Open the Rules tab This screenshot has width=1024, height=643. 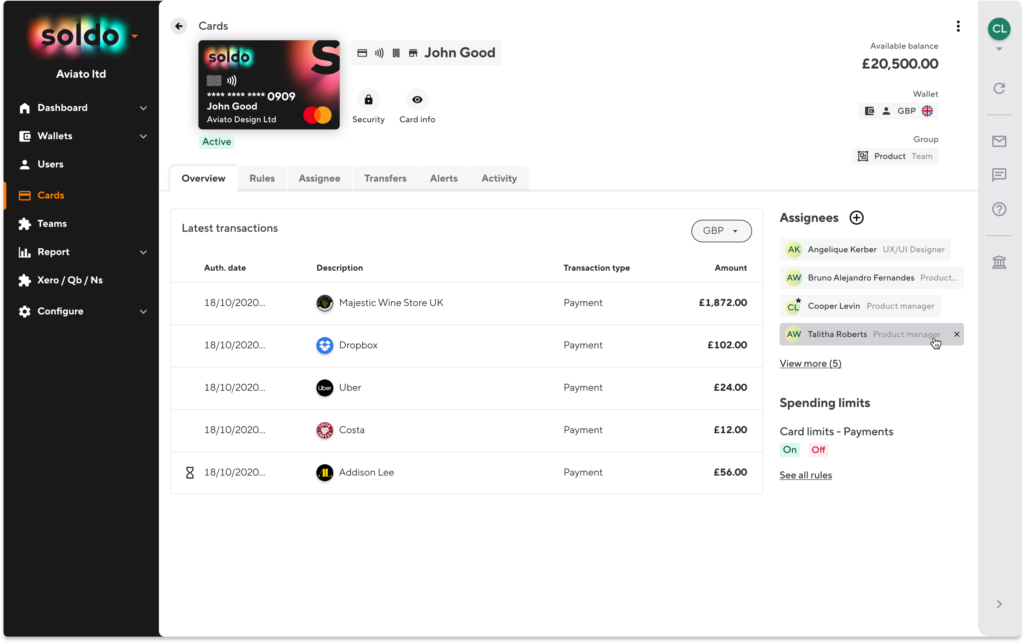tap(262, 178)
